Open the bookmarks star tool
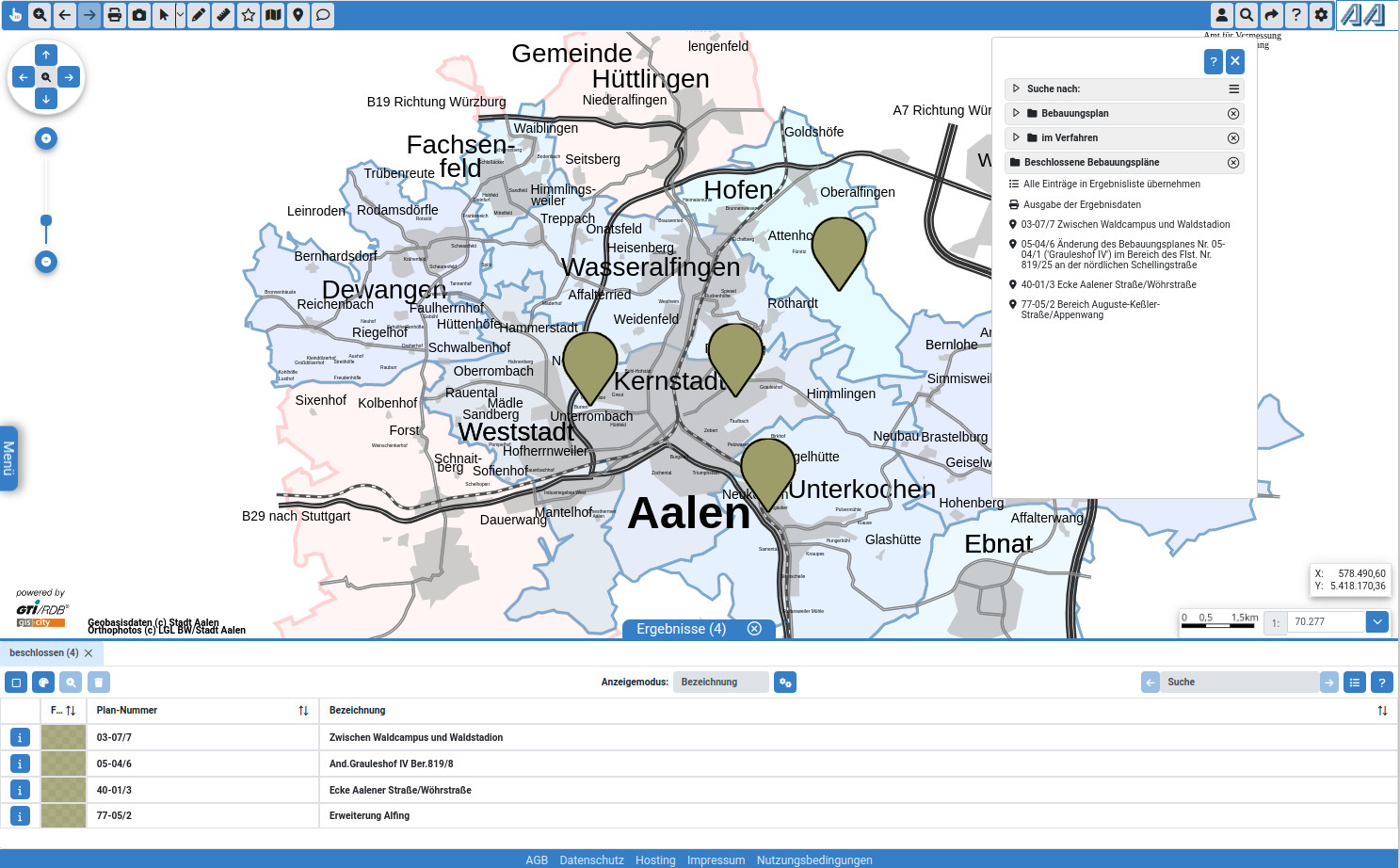 [x=249, y=15]
